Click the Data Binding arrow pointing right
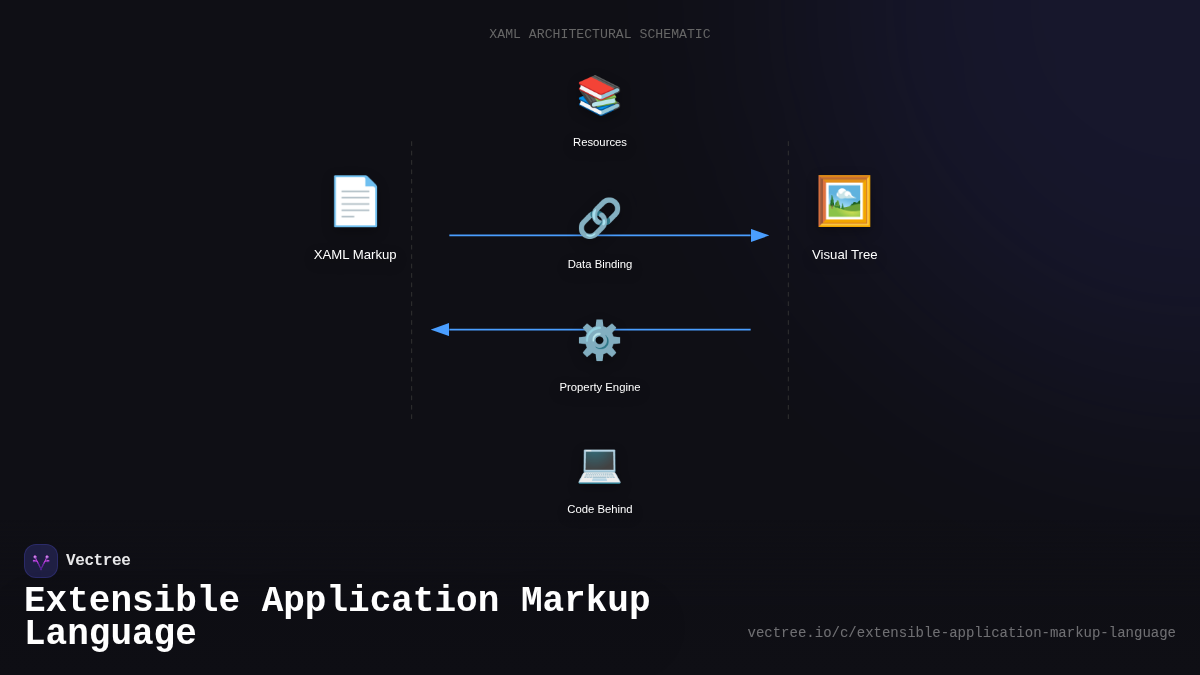Screen dimensions: 1200x675 point(760,236)
